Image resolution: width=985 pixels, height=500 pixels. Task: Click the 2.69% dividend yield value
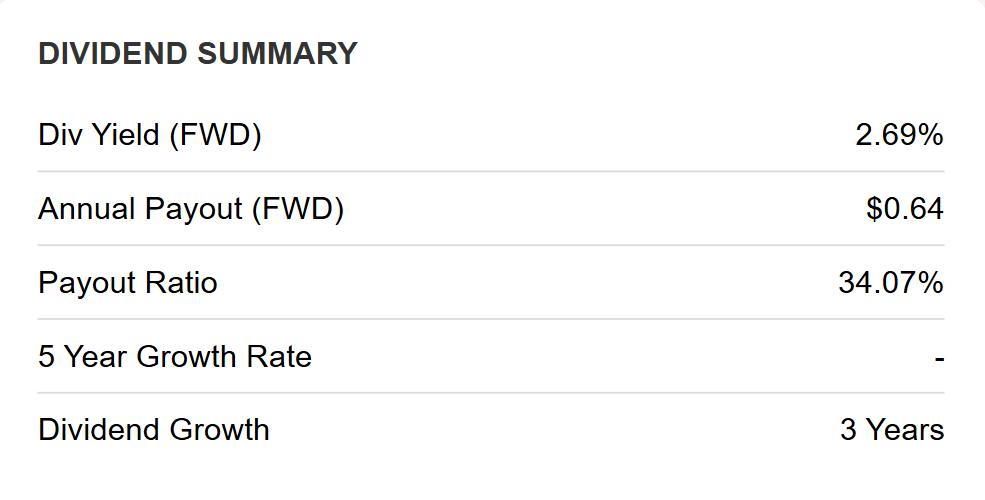(899, 134)
